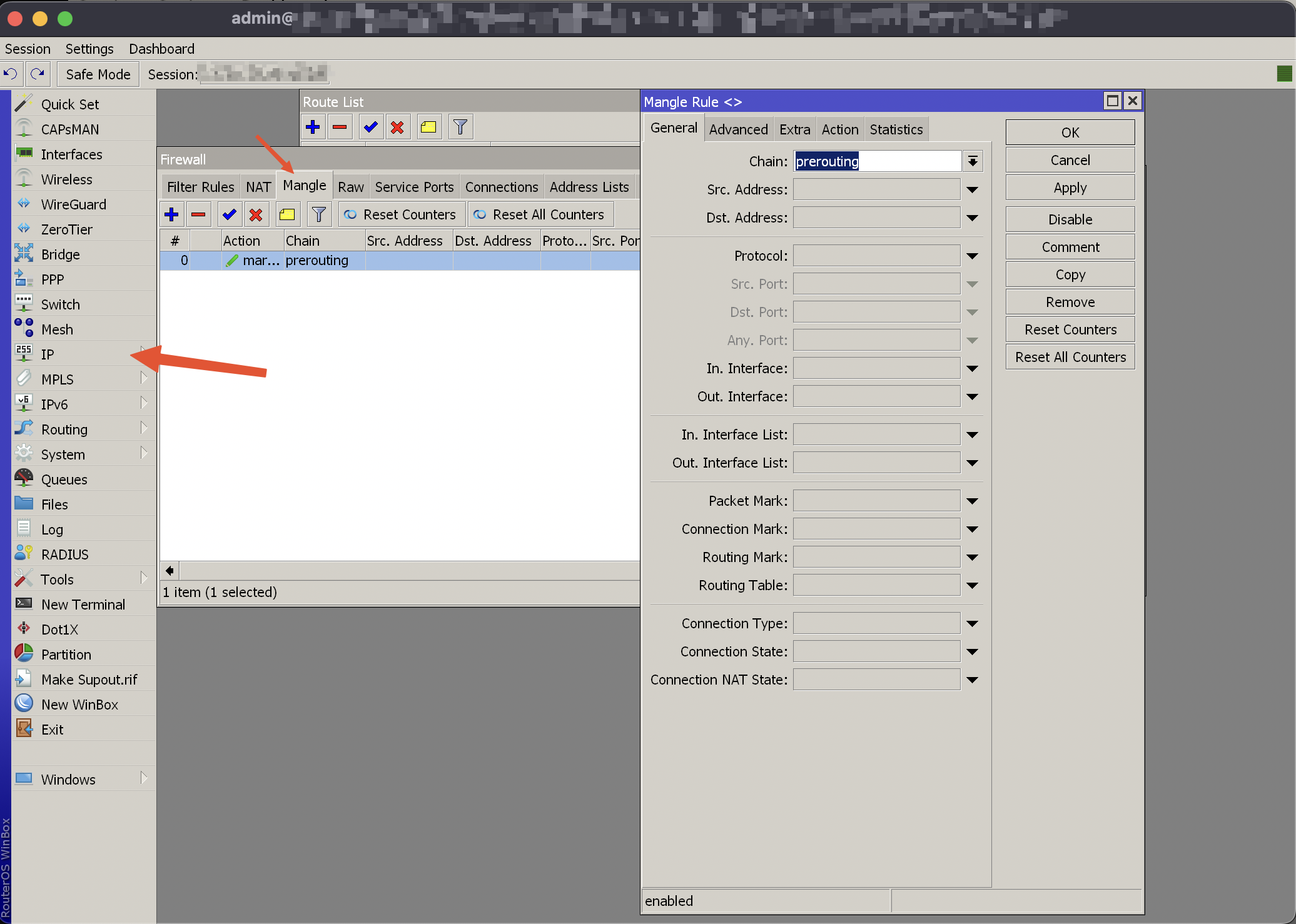This screenshot has width=1296, height=924.
Task: Click the Src. Address input field
Action: click(876, 189)
